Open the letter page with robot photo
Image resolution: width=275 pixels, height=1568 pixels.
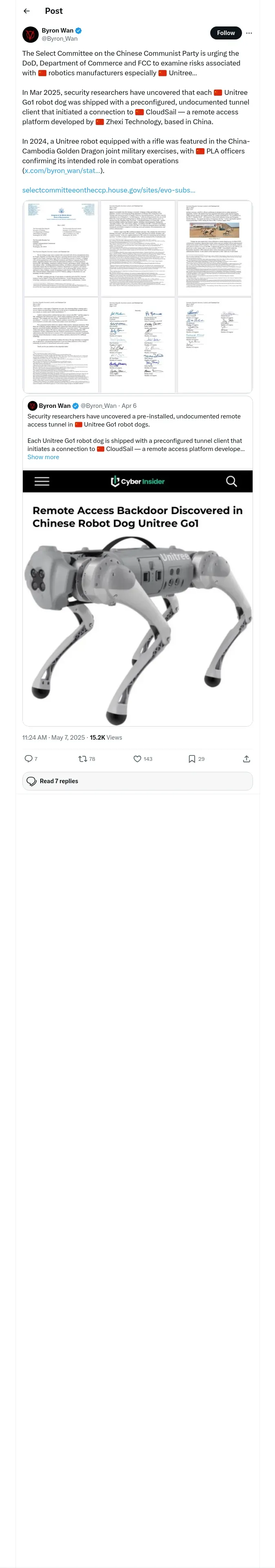tap(214, 248)
